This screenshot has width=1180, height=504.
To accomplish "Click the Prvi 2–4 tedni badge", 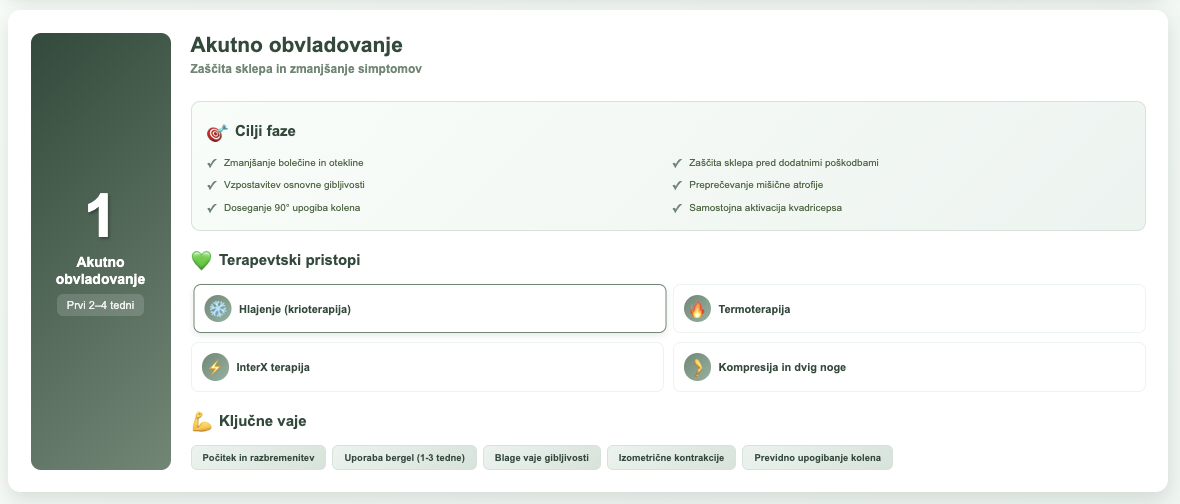I will click(100, 305).
